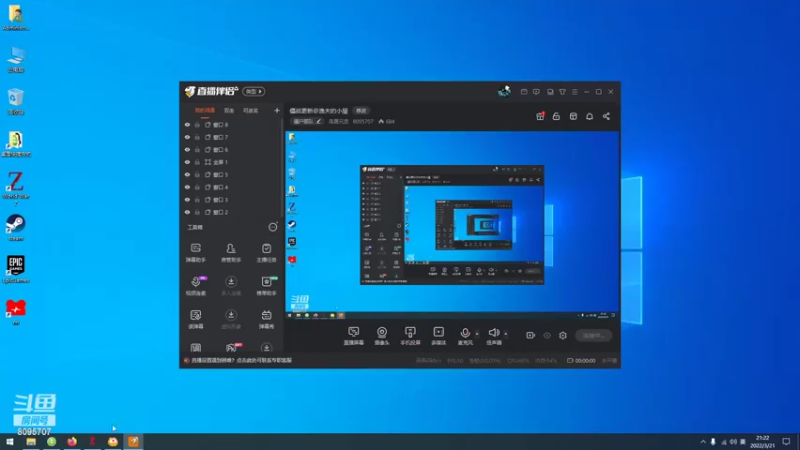Select the 窗口8 source row label

[220, 124]
